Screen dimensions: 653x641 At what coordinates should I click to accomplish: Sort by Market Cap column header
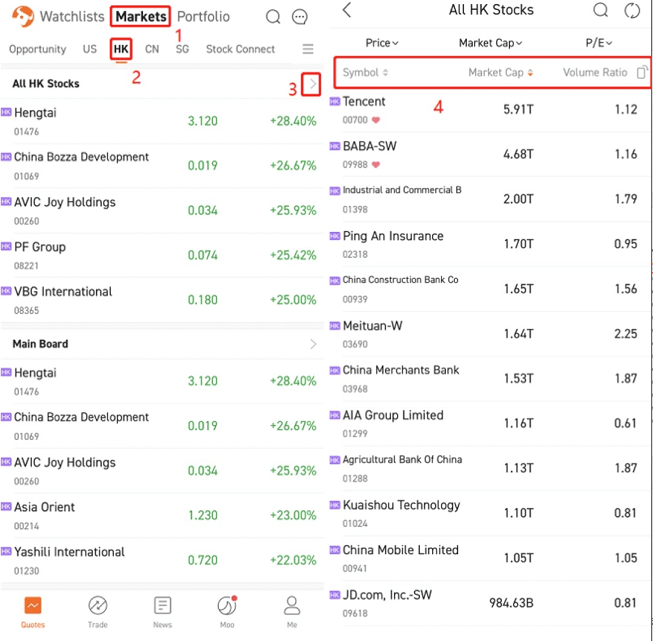point(501,72)
